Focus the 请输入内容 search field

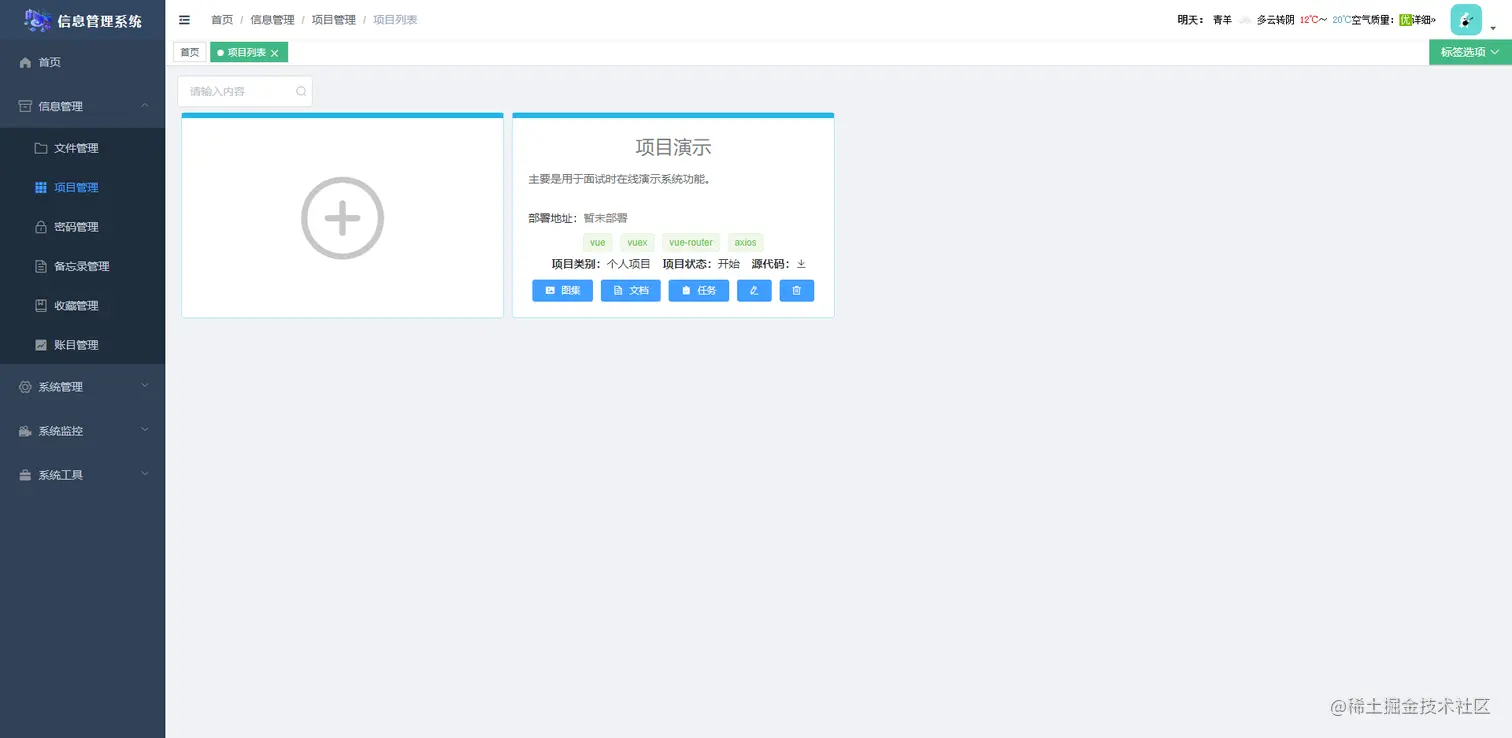[245, 91]
